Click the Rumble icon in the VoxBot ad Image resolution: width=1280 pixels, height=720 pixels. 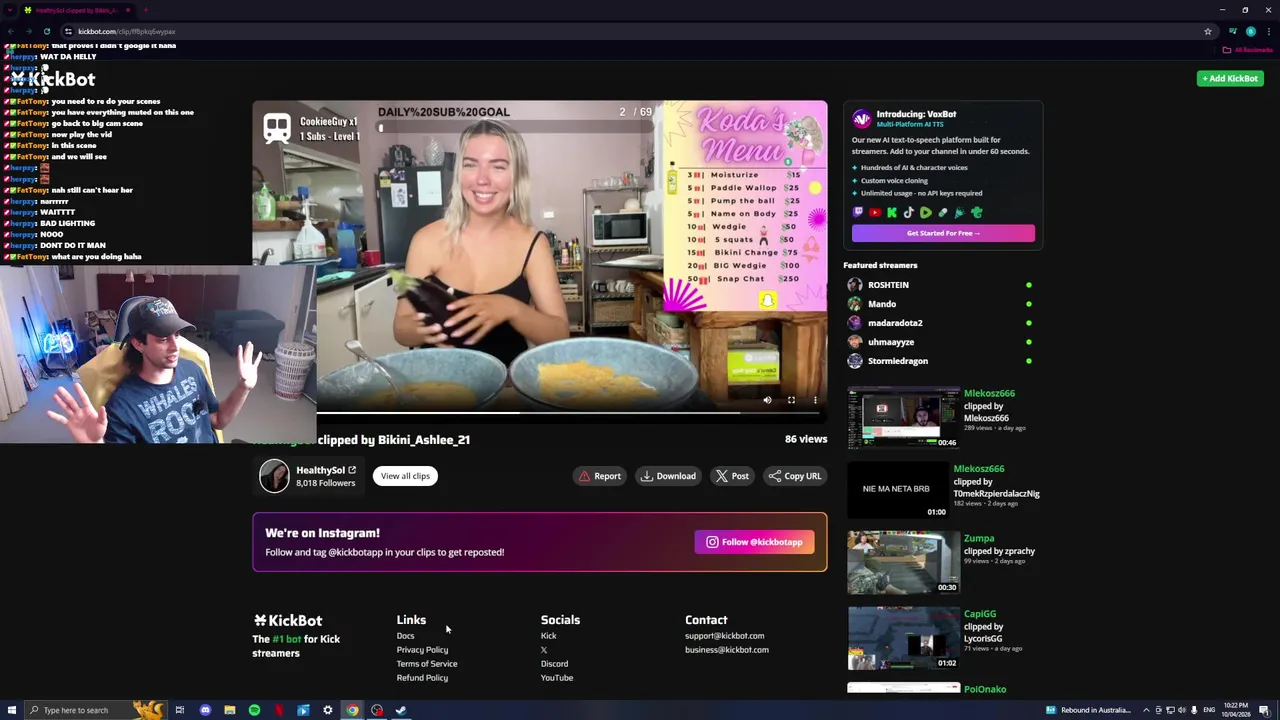click(x=926, y=212)
